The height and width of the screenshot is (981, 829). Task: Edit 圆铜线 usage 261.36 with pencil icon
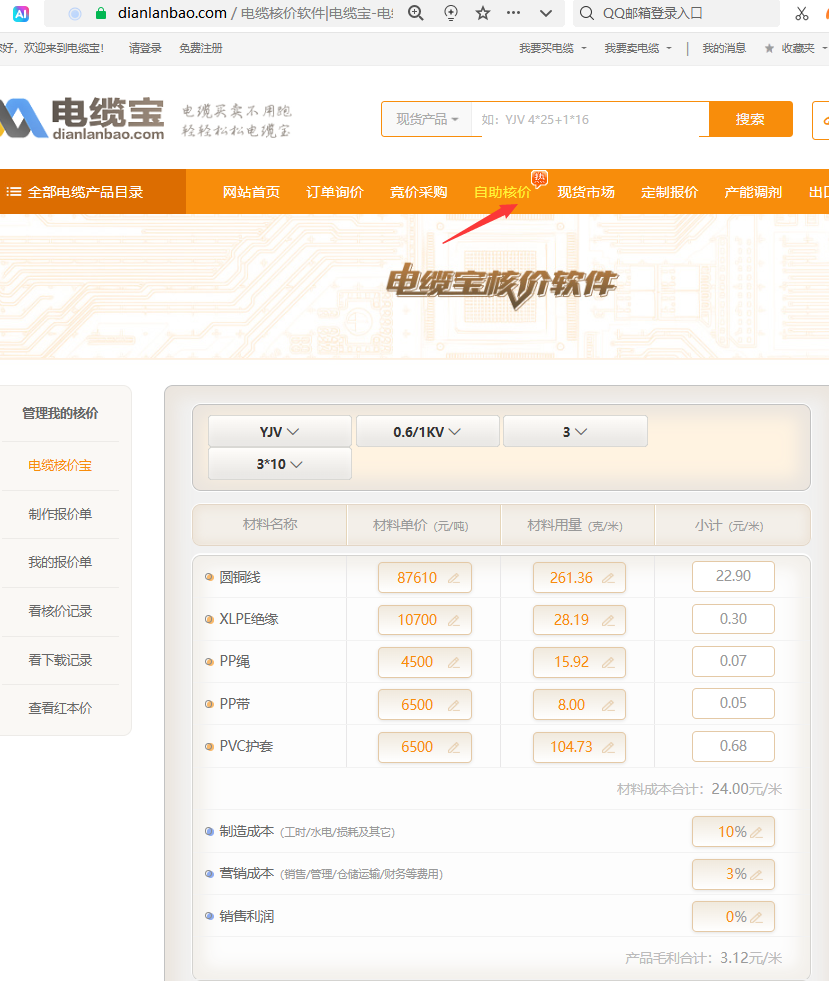coord(608,578)
